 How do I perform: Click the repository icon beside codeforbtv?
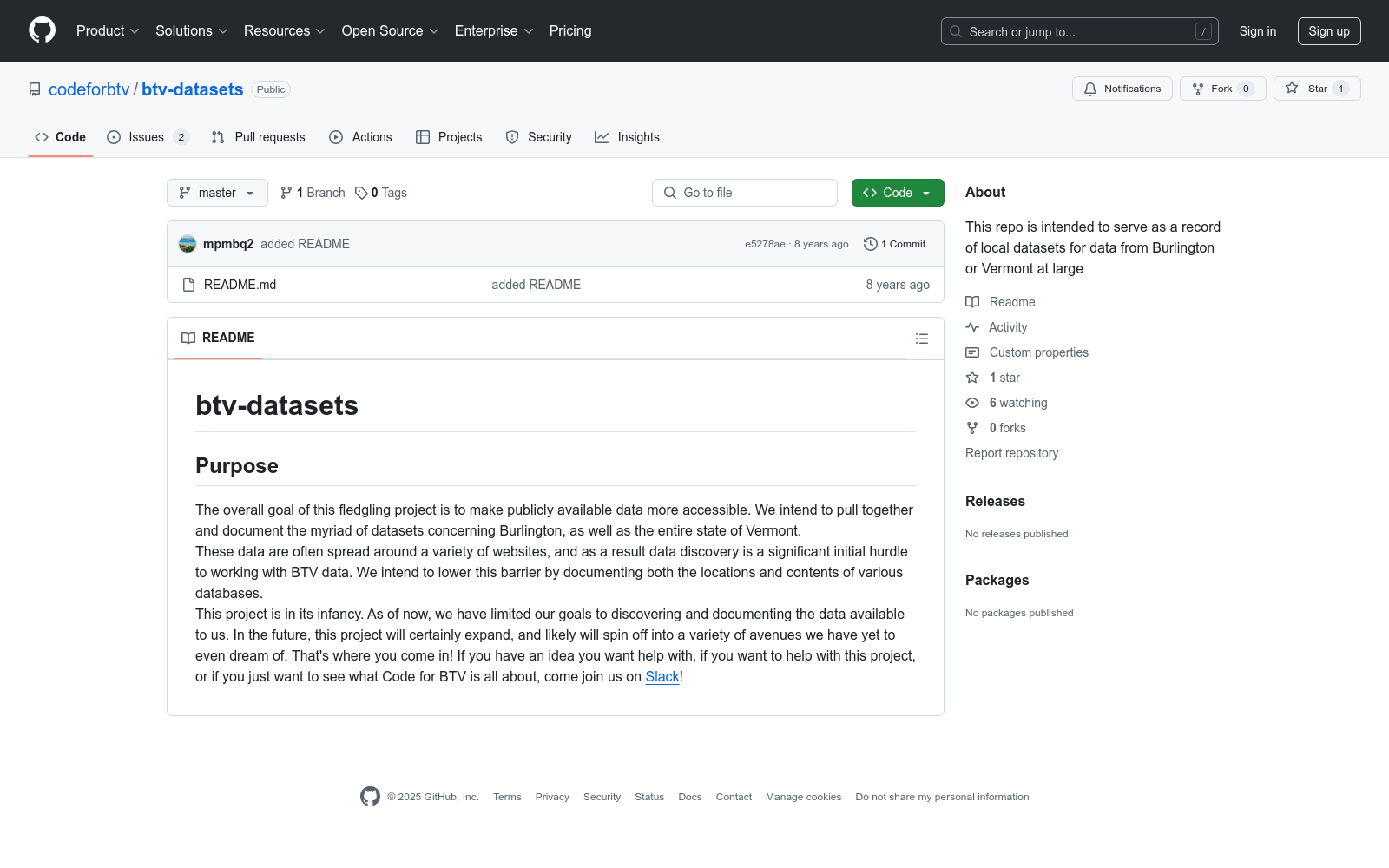(x=35, y=89)
